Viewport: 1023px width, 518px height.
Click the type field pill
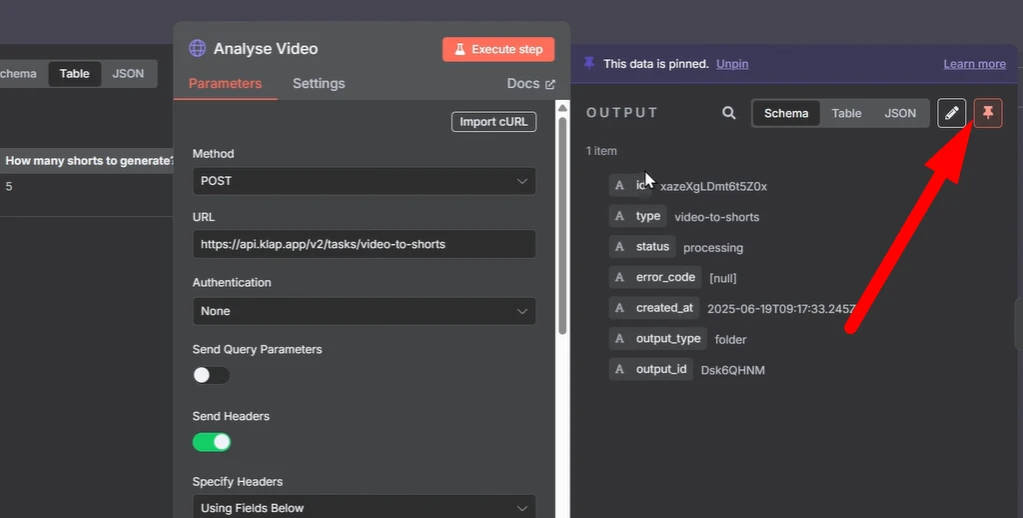pyautogui.click(x=637, y=216)
